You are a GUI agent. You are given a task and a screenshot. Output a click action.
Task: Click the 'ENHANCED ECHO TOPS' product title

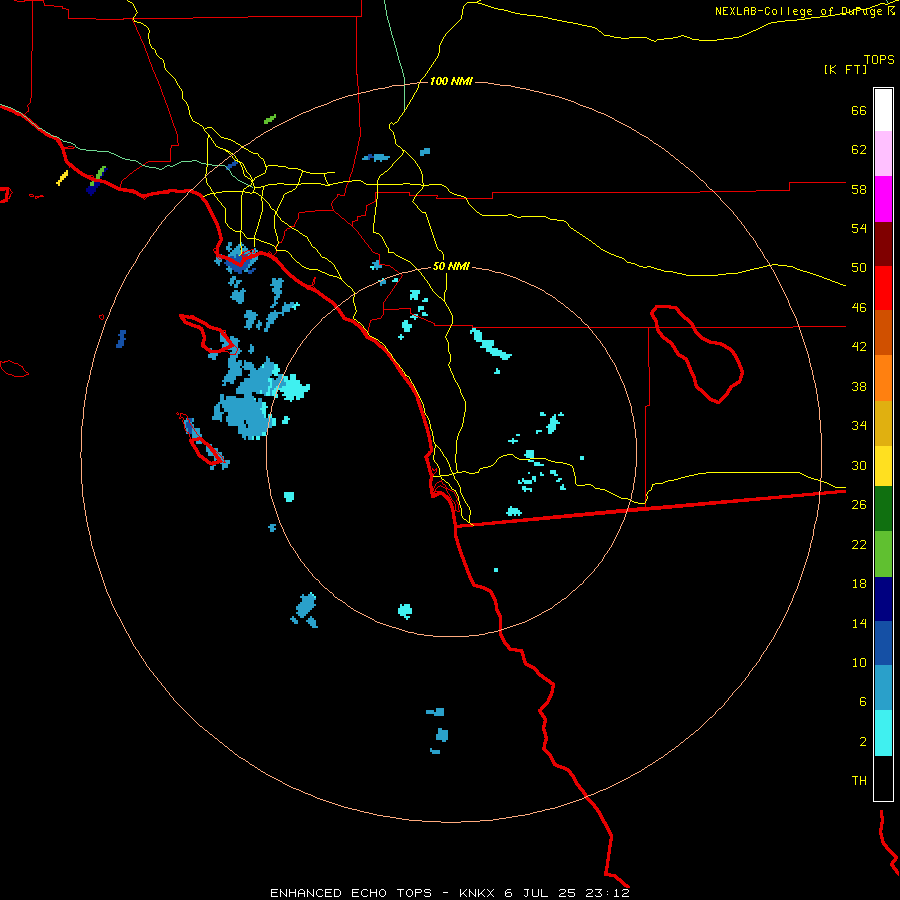(351, 893)
